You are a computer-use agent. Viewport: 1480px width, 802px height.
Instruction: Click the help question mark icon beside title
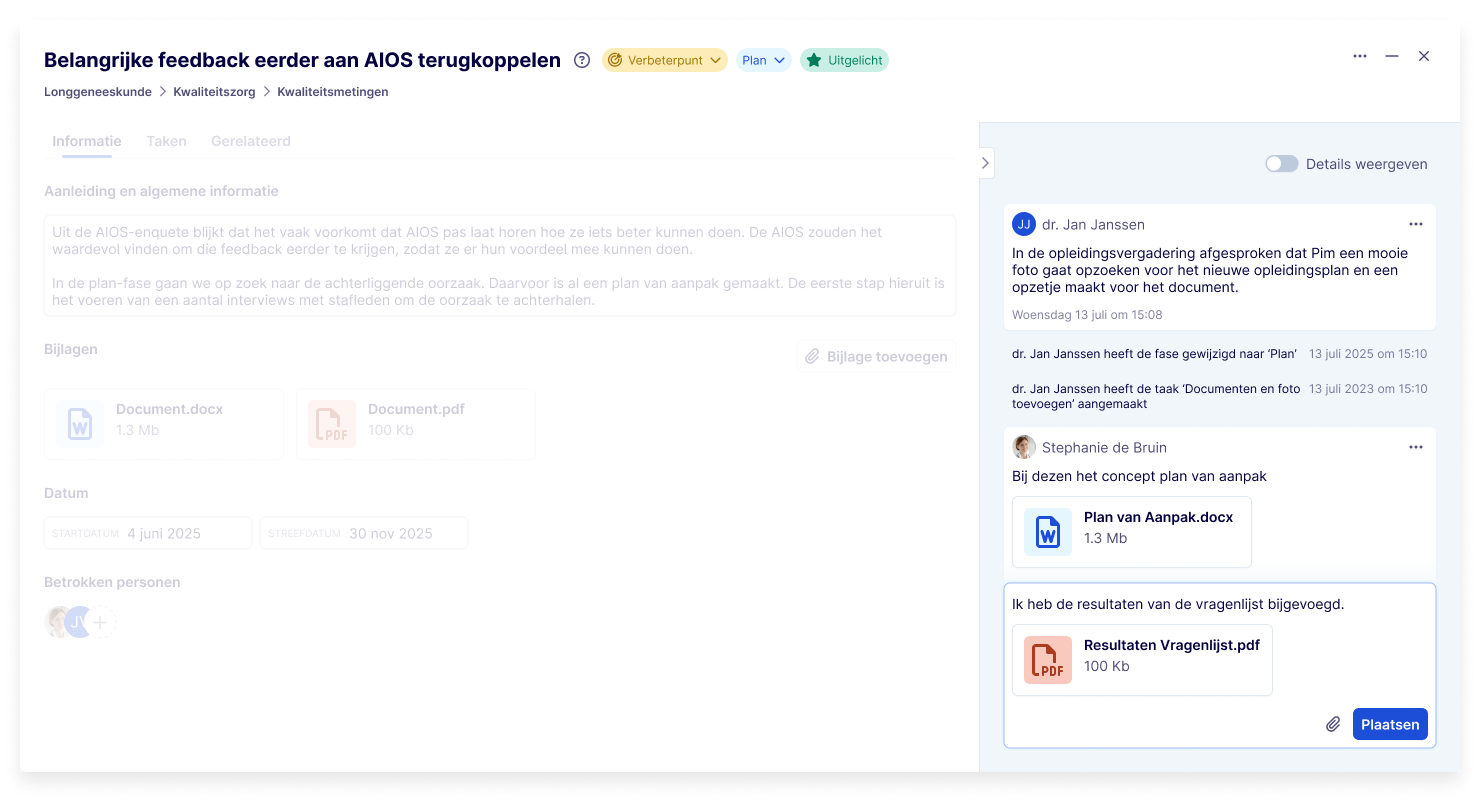point(582,60)
